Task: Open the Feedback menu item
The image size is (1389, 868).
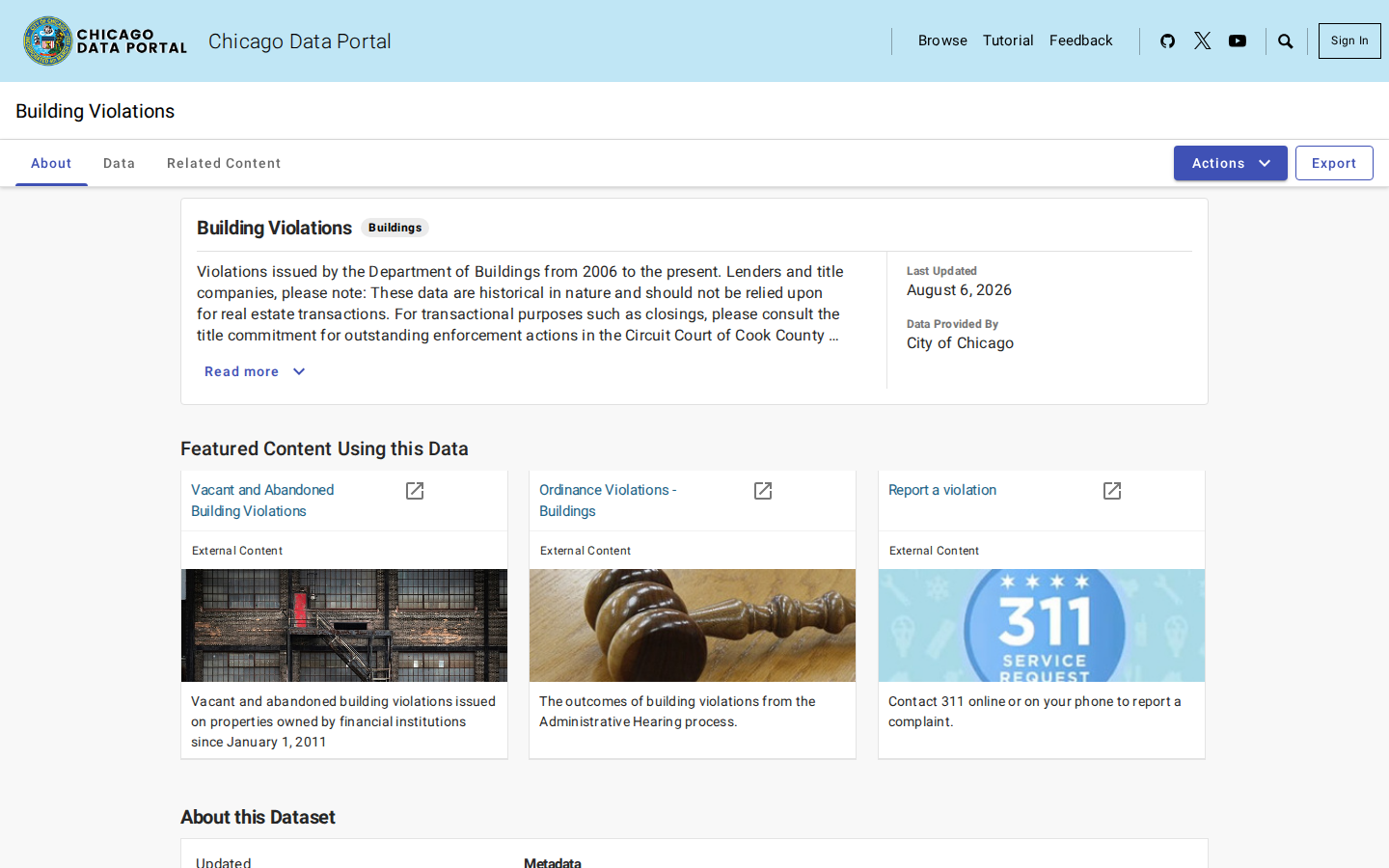Action: click(x=1081, y=41)
